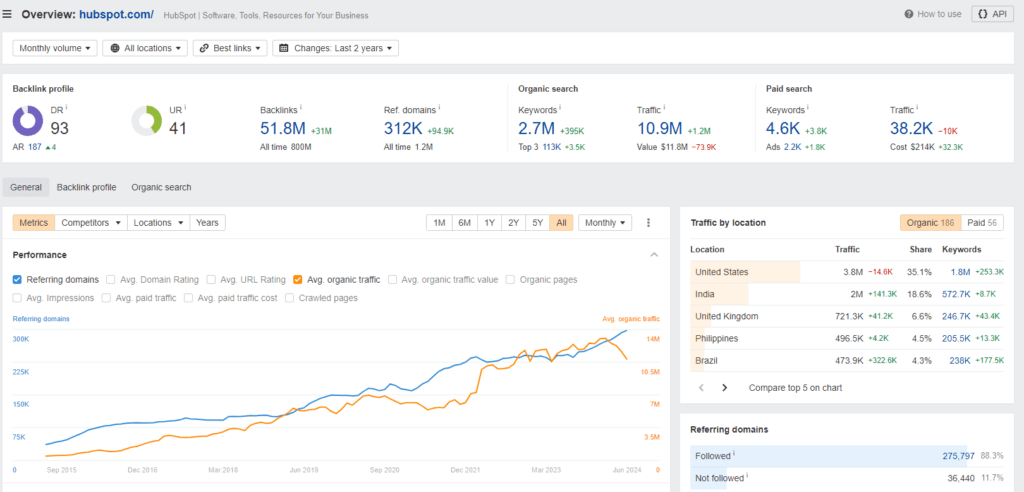Switch to Organic search tab

click(161, 188)
